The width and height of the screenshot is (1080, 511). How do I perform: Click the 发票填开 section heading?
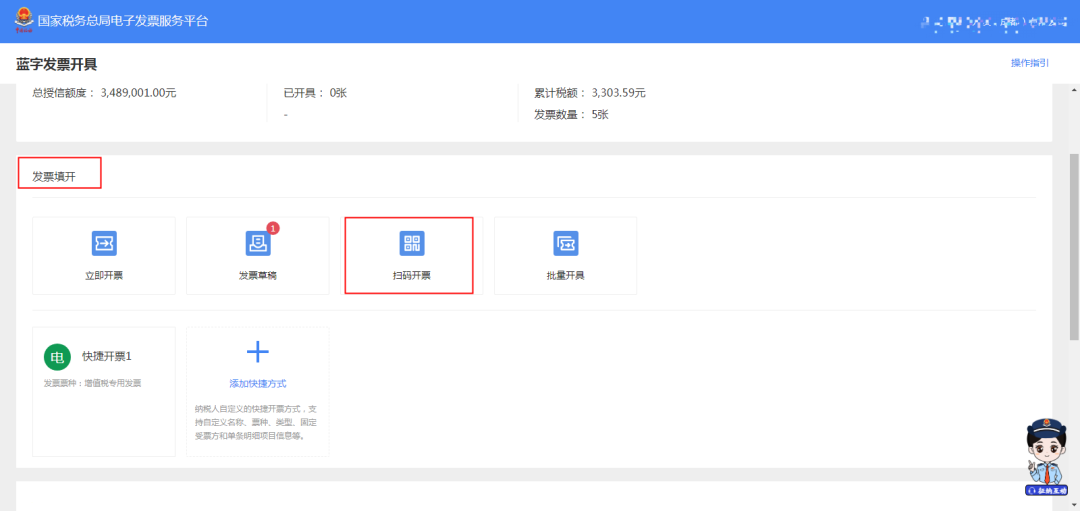pyautogui.click(x=54, y=177)
